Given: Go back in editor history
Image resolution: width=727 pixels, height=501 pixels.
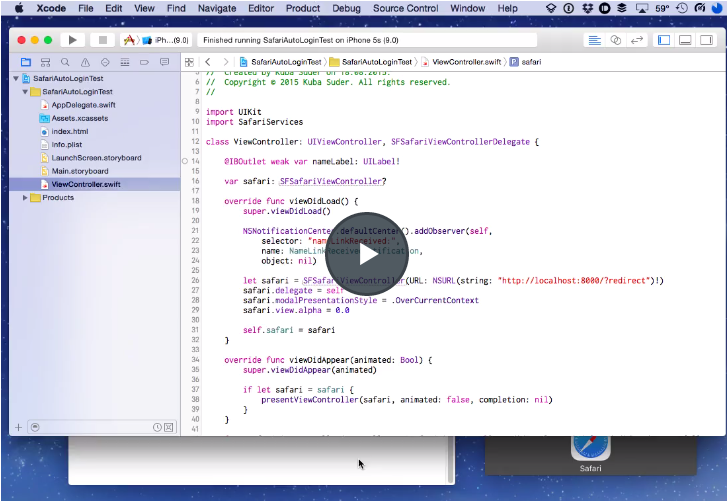Looking at the screenshot, I should click(208, 62).
